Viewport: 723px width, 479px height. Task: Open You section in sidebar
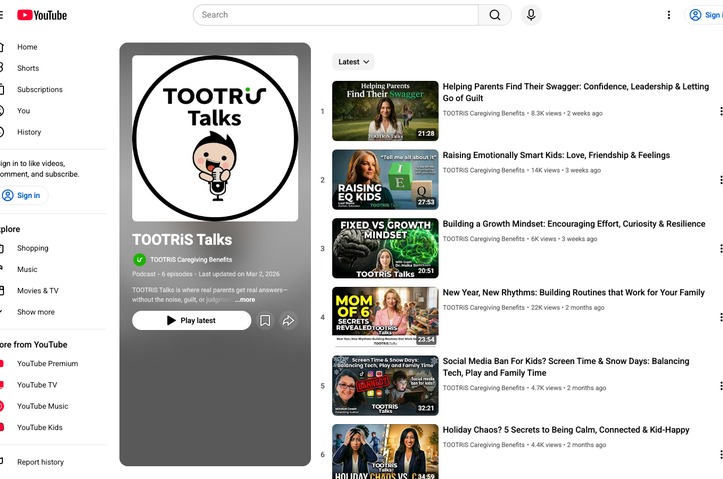pyautogui.click(x=24, y=111)
